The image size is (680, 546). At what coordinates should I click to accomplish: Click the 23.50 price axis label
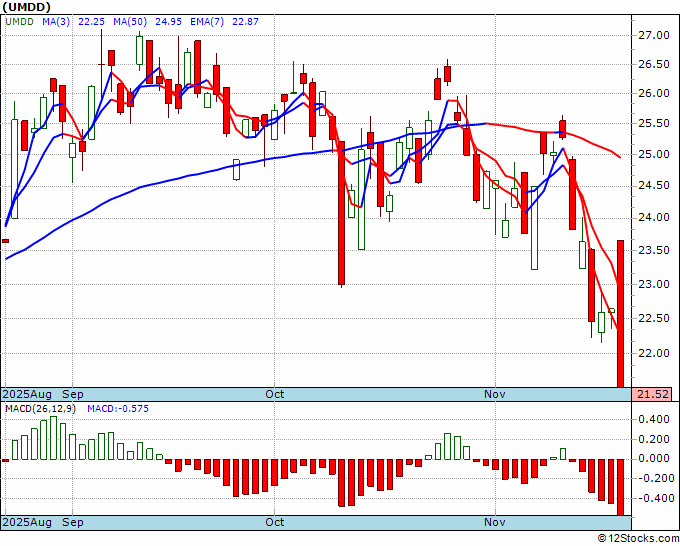click(x=654, y=250)
